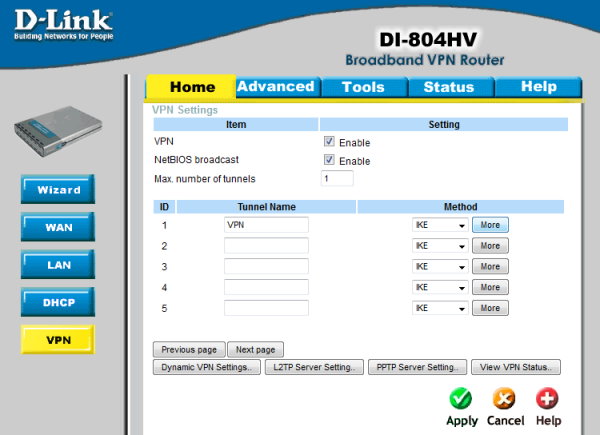The height and width of the screenshot is (435, 600).
Task: Click the router device image
Action: click(58, 131)
